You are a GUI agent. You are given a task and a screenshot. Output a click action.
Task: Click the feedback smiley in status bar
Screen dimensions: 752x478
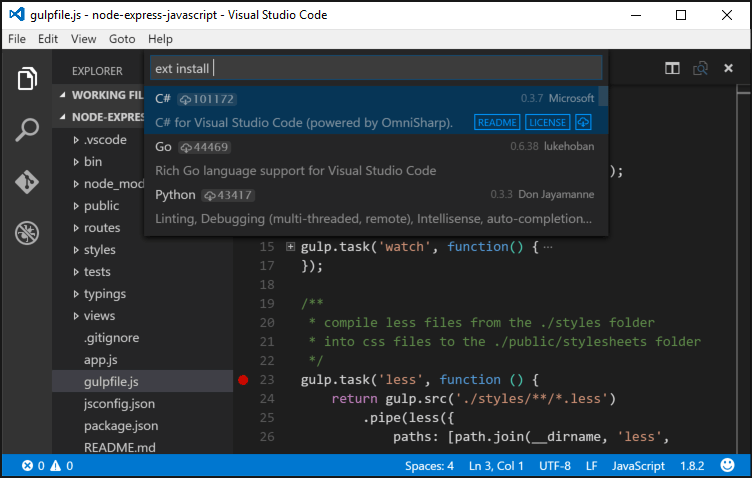click(x=725, y=466)
